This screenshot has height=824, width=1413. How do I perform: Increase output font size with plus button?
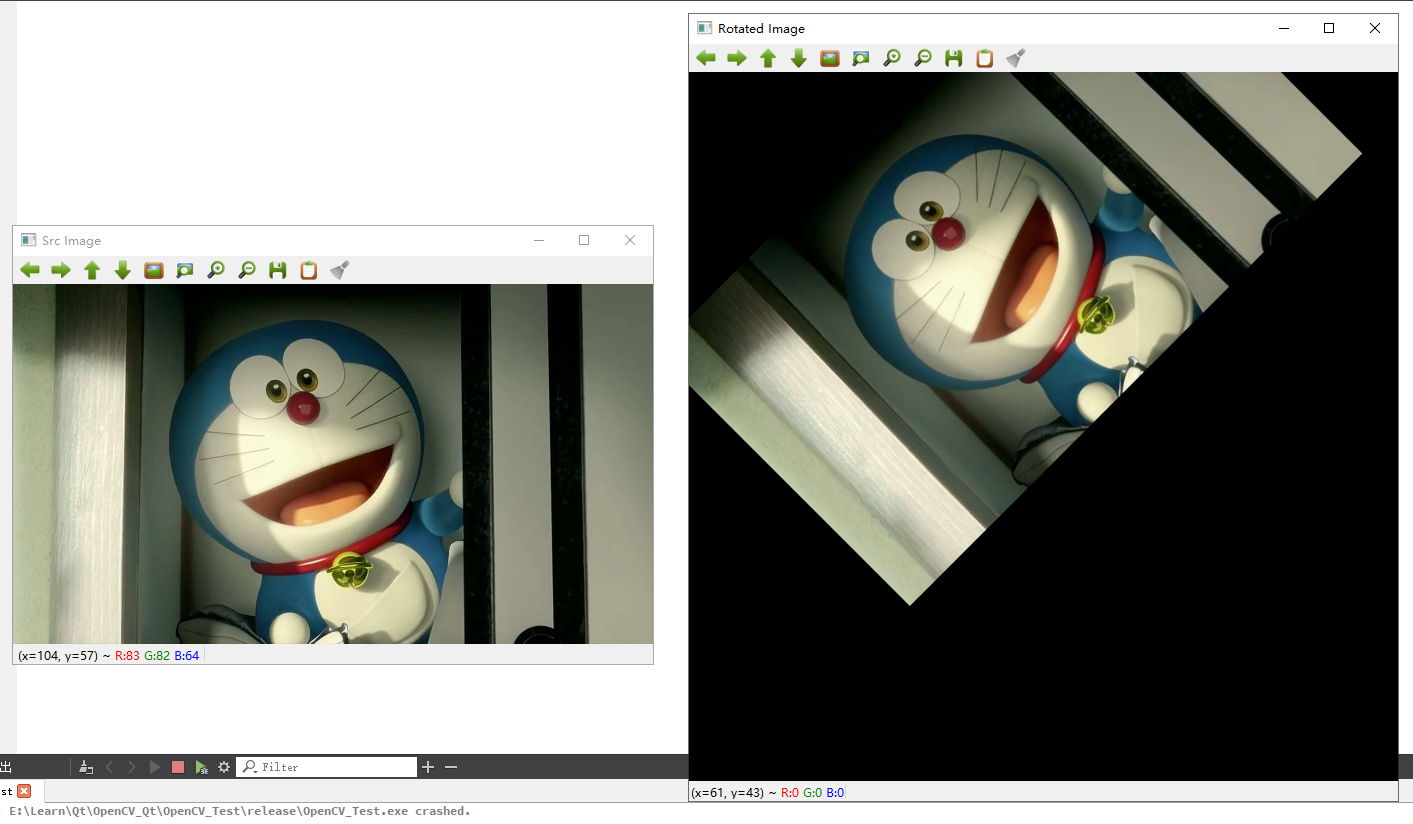(x=428, y=767)
